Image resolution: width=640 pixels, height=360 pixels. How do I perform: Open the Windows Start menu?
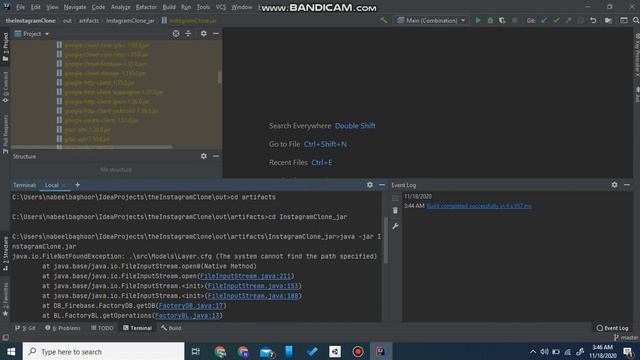[x=11, y=351]
